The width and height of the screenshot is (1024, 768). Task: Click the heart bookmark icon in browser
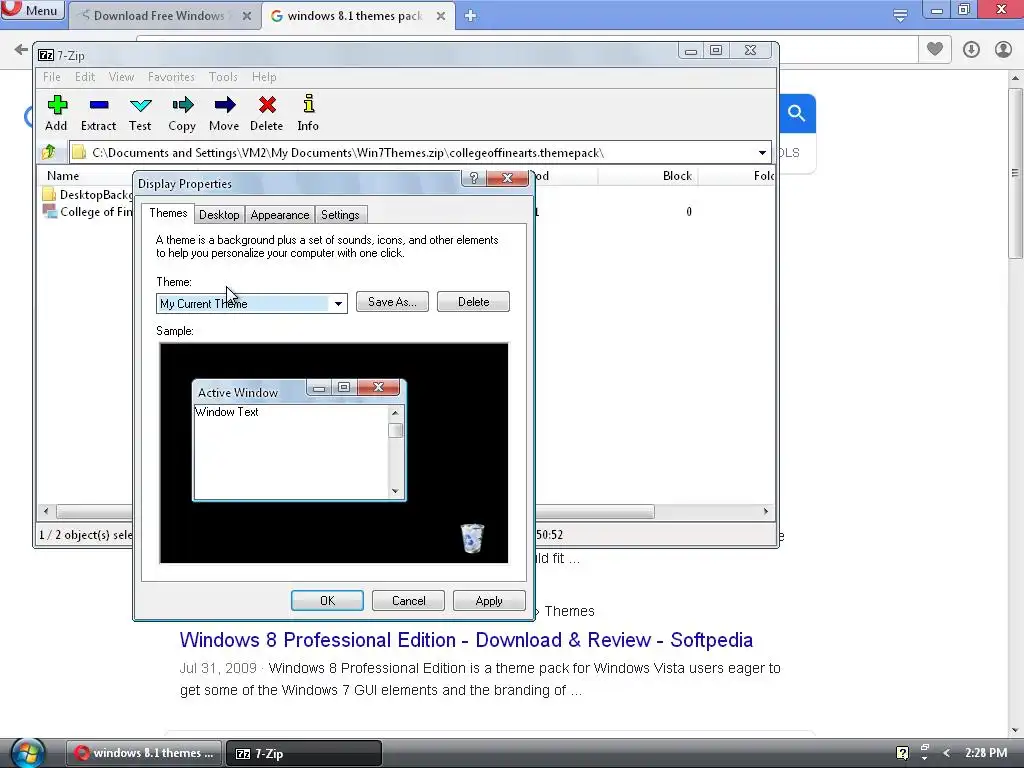tap(935, 49)
